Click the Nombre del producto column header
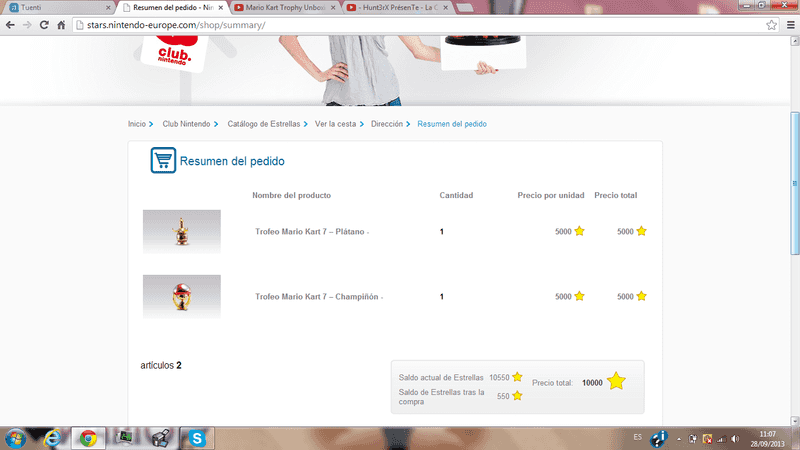The height and width of the screenshot is (450, 800). (x=291, y=195)
